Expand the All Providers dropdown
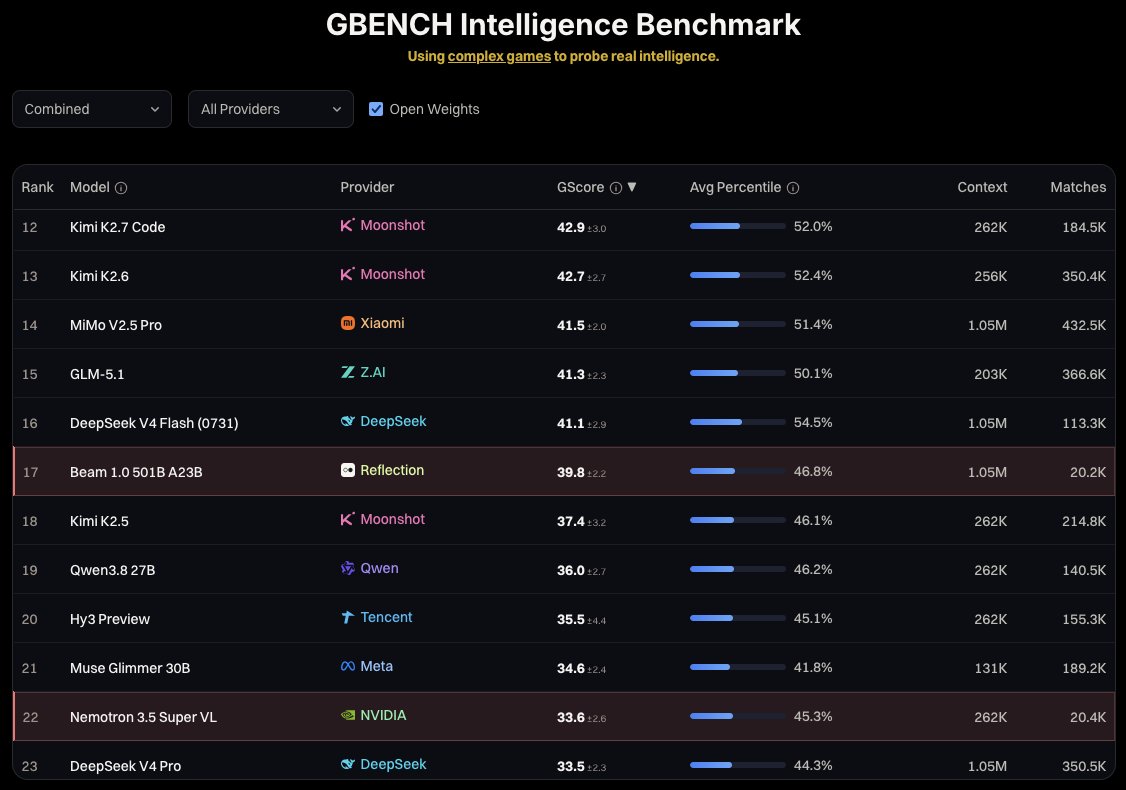Screen dimensions: 1126x790 [x=271, y=109]
